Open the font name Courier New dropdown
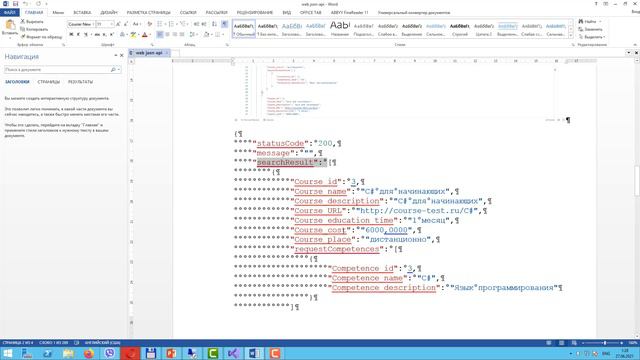Image resolution: width=640 pixels, height=360 pixels. [93, 24]
